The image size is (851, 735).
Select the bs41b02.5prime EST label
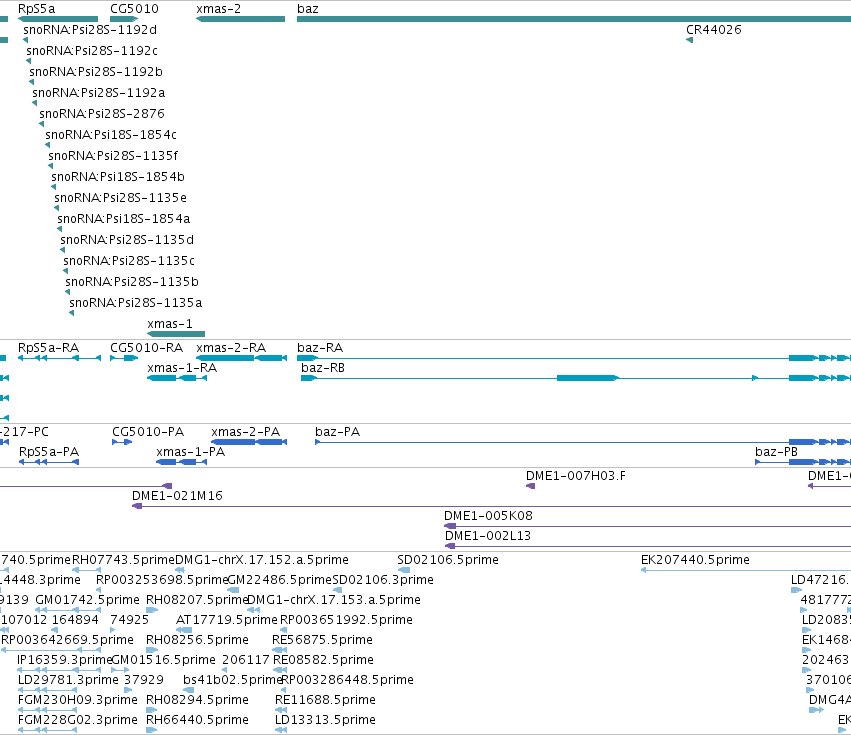(x=232, y=681)
